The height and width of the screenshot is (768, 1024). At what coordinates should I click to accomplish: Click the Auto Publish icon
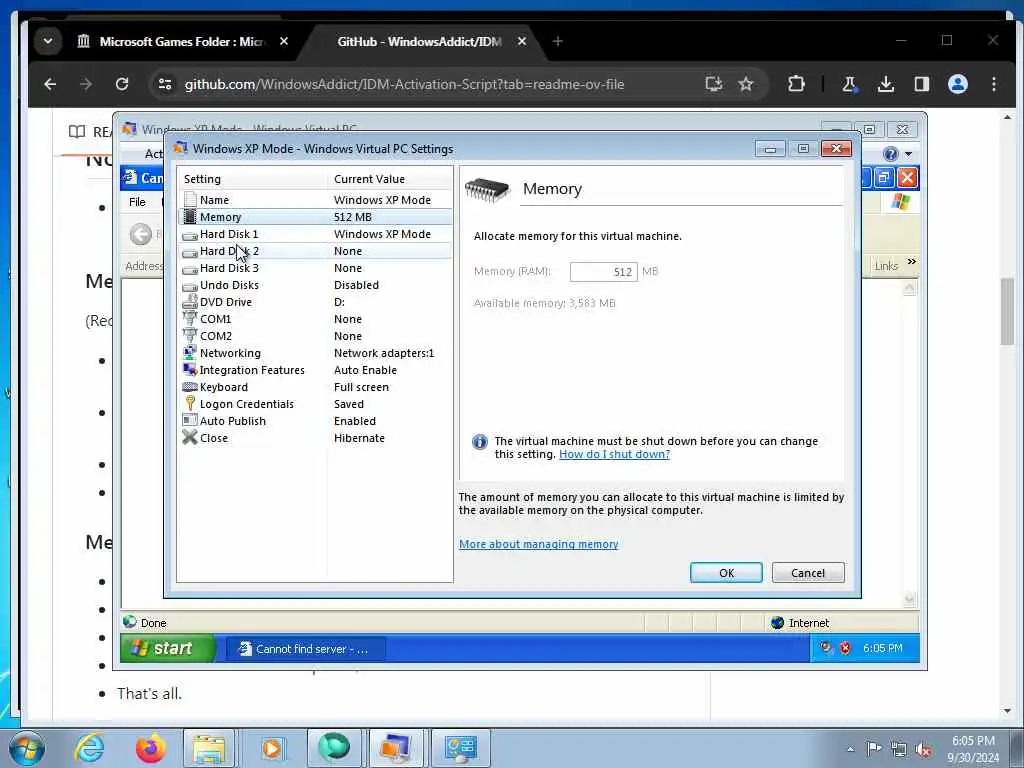[x=189, y=421]
